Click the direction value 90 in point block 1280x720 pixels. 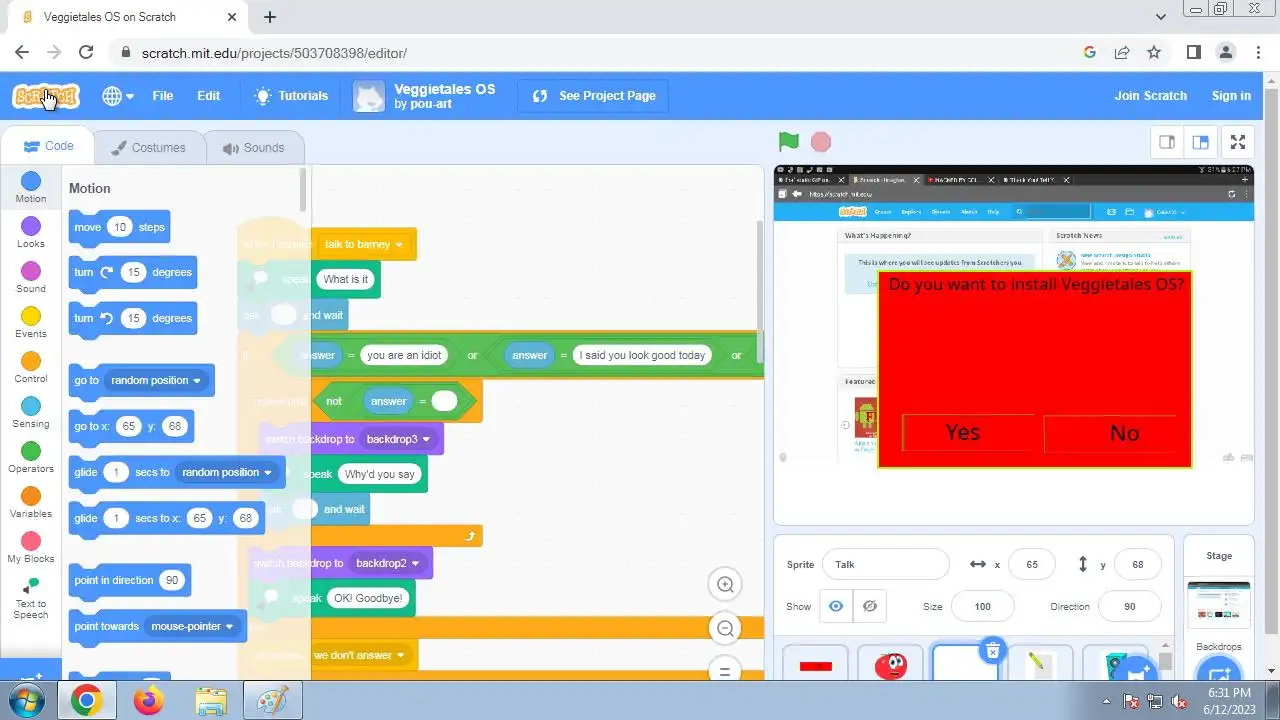[x=172, y=580]
